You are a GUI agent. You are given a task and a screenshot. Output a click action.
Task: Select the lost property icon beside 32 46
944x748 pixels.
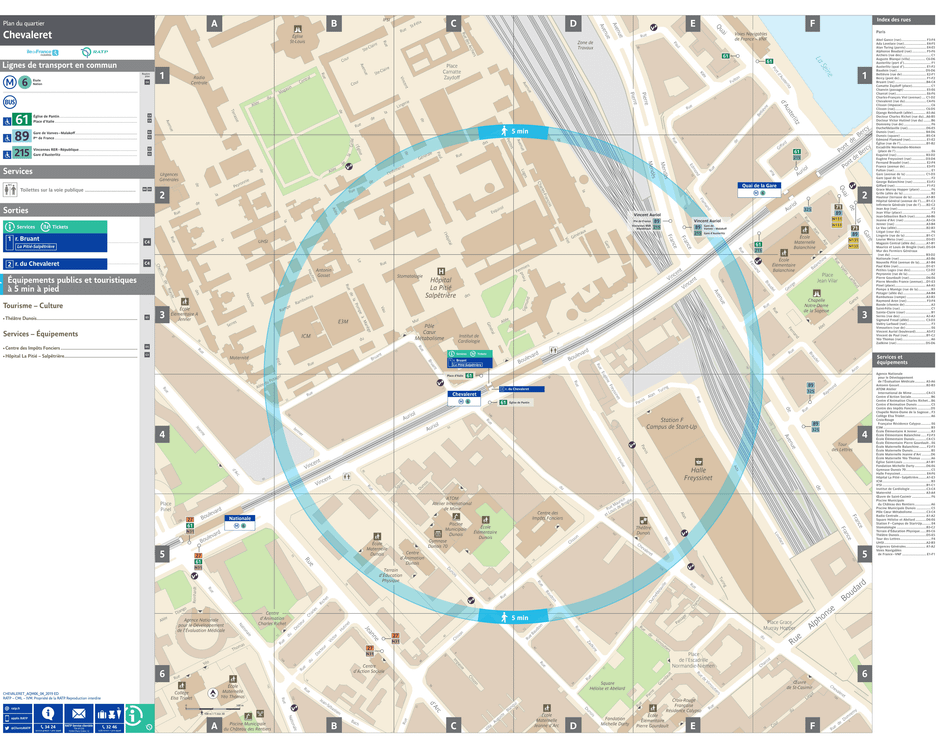coord(109,713)
